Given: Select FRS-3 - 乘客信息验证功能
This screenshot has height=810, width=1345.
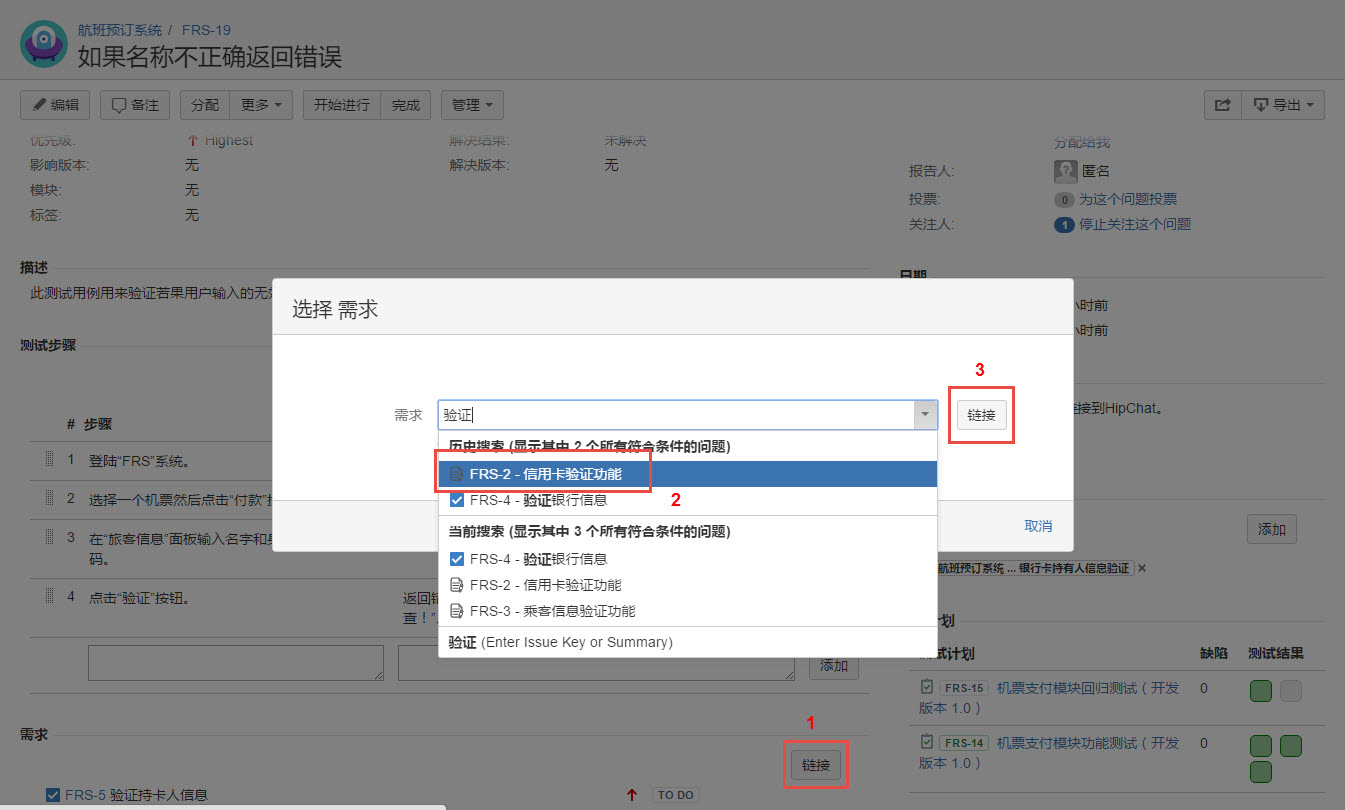Looking at the screenshot, I should [x=688, y=611].
